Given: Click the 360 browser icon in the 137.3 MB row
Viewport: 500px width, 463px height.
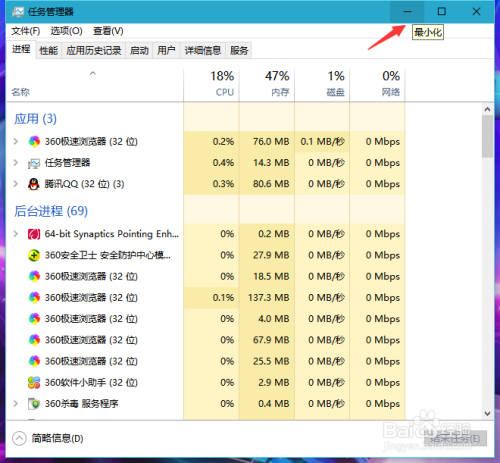Looking at the screenshot, I should coord(34,297).
